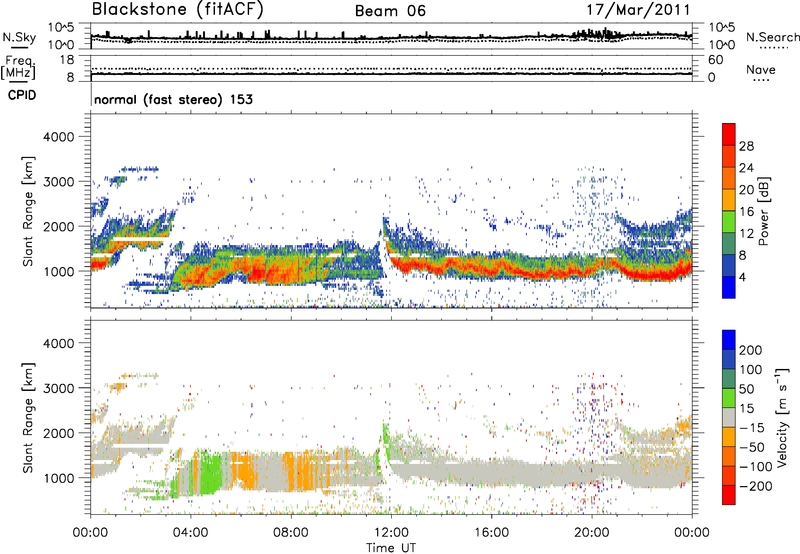Click the '16:00' time tick label

pos(491,533)
